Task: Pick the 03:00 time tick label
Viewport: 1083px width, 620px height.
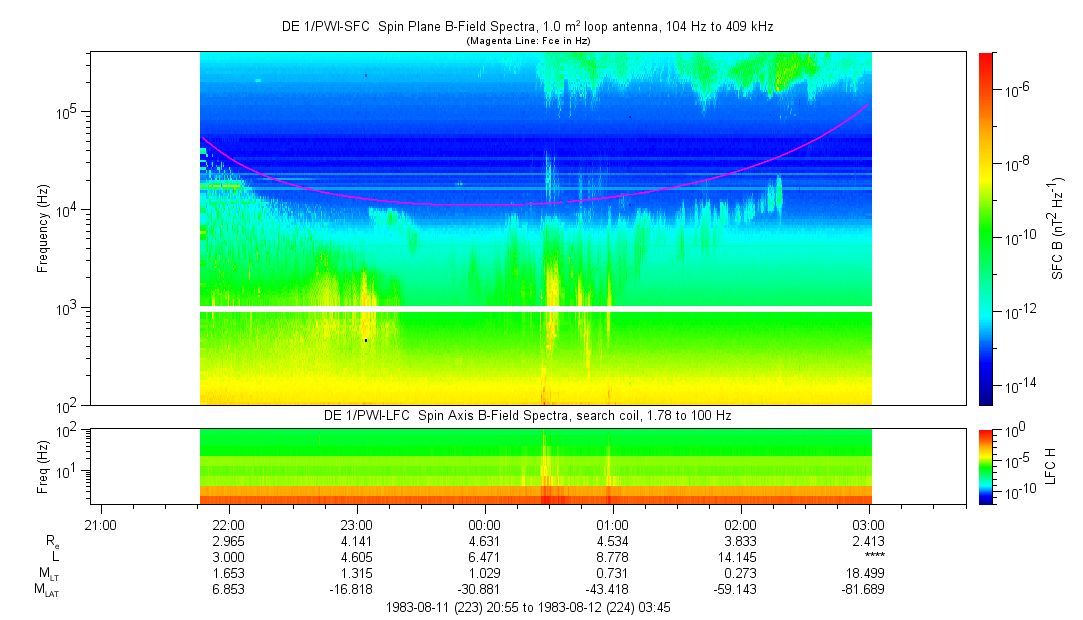Action: [x=869, y=524]
